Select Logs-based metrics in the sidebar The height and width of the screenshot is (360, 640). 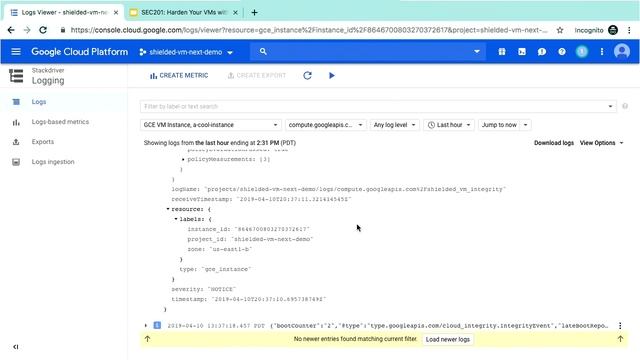tap(60, 122)
